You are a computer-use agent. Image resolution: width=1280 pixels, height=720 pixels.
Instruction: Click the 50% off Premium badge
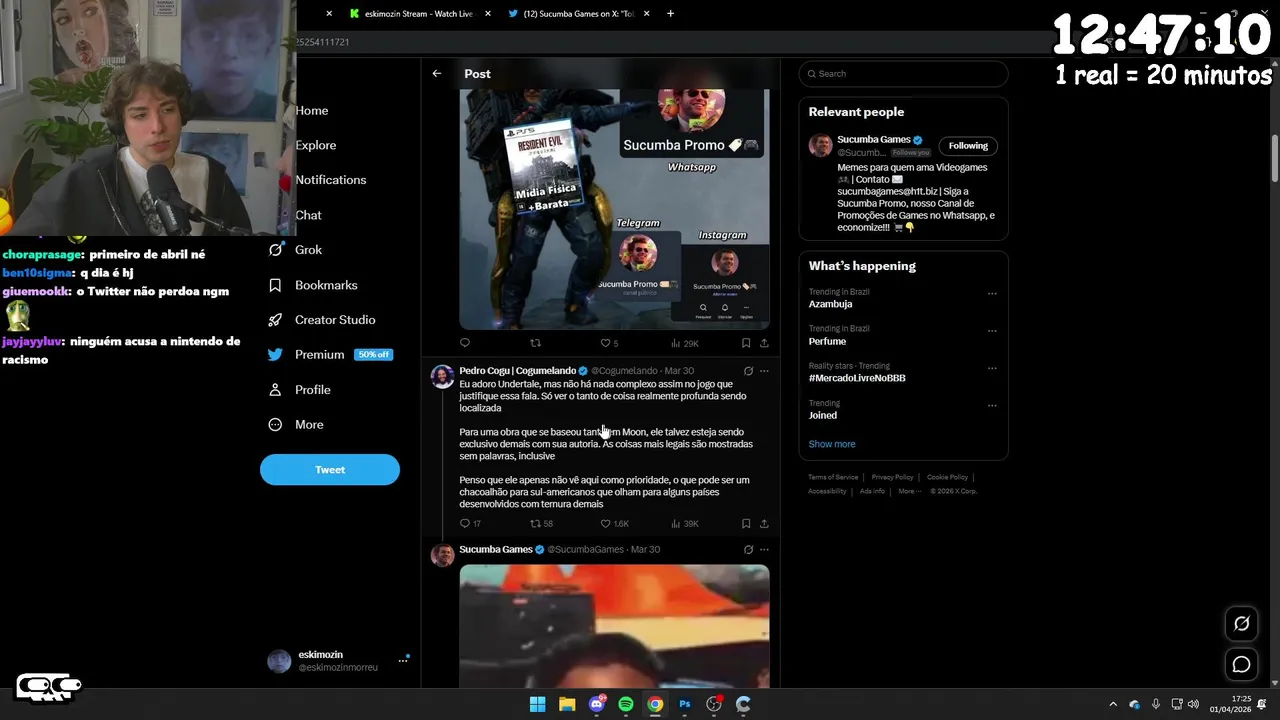[373, 355]
